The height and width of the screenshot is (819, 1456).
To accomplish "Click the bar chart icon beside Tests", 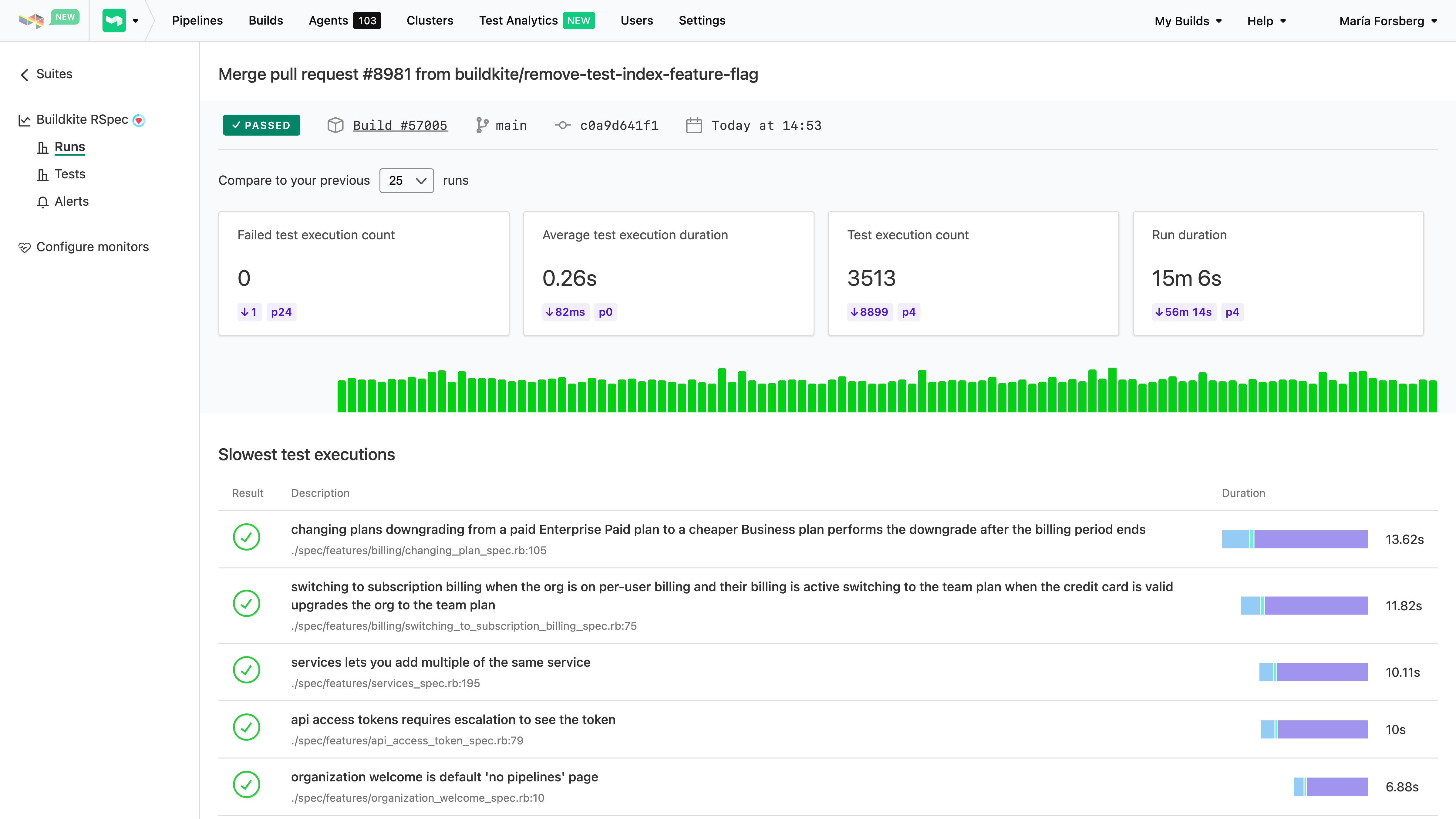I will click(x=42, y=175).
